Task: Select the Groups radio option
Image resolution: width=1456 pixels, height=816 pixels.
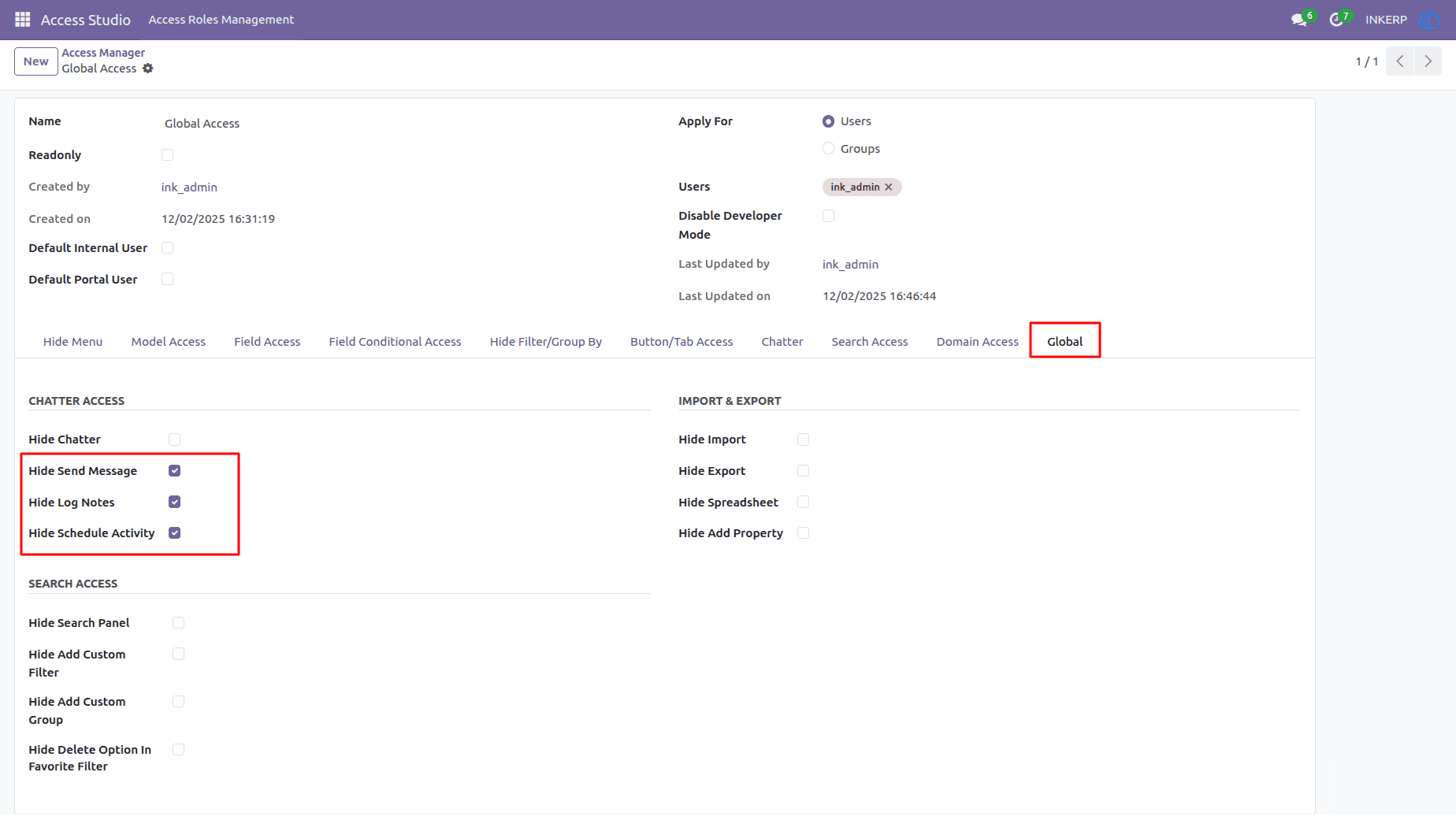Action: point(828,148)
